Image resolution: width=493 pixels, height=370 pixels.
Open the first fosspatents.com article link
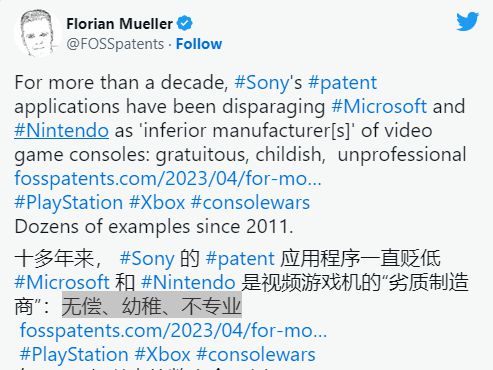(x=168, y=179)
